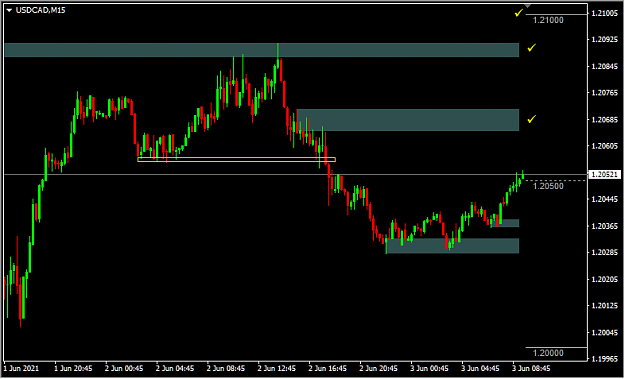Click the 1.19965 price scale value

click(x=605, y=359)
